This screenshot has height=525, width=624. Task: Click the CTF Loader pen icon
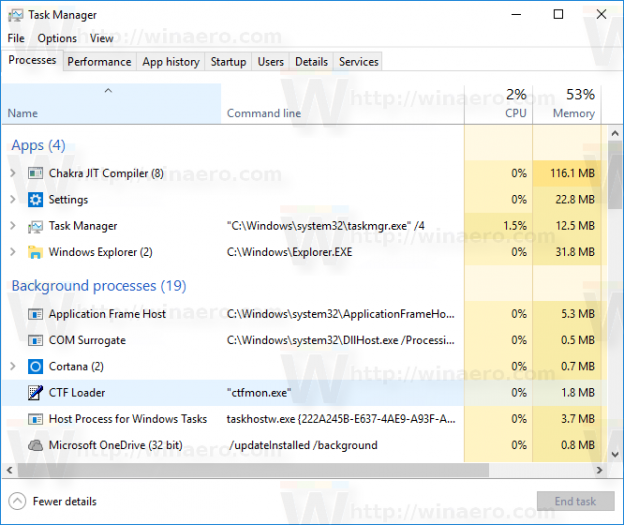coord(35,393)
